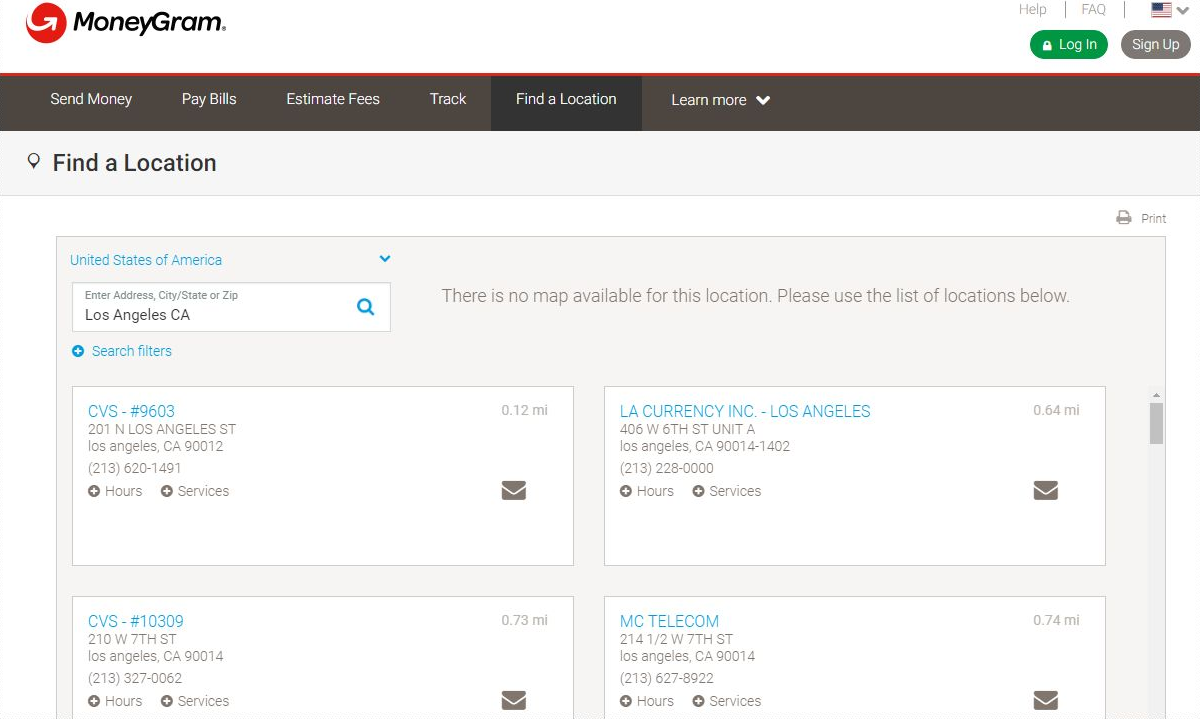Click the location pin icon beside Find a Location heading
The height and width of the screenshot is (719, 1200).
coord(34,161)
